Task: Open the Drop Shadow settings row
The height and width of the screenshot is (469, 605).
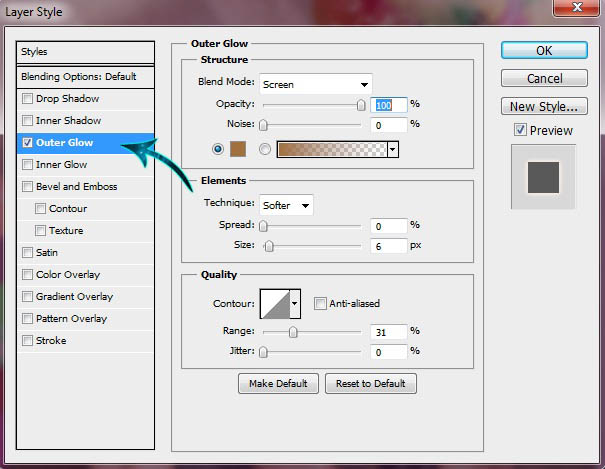Action: pyautogui.click(x=85, y=99)
